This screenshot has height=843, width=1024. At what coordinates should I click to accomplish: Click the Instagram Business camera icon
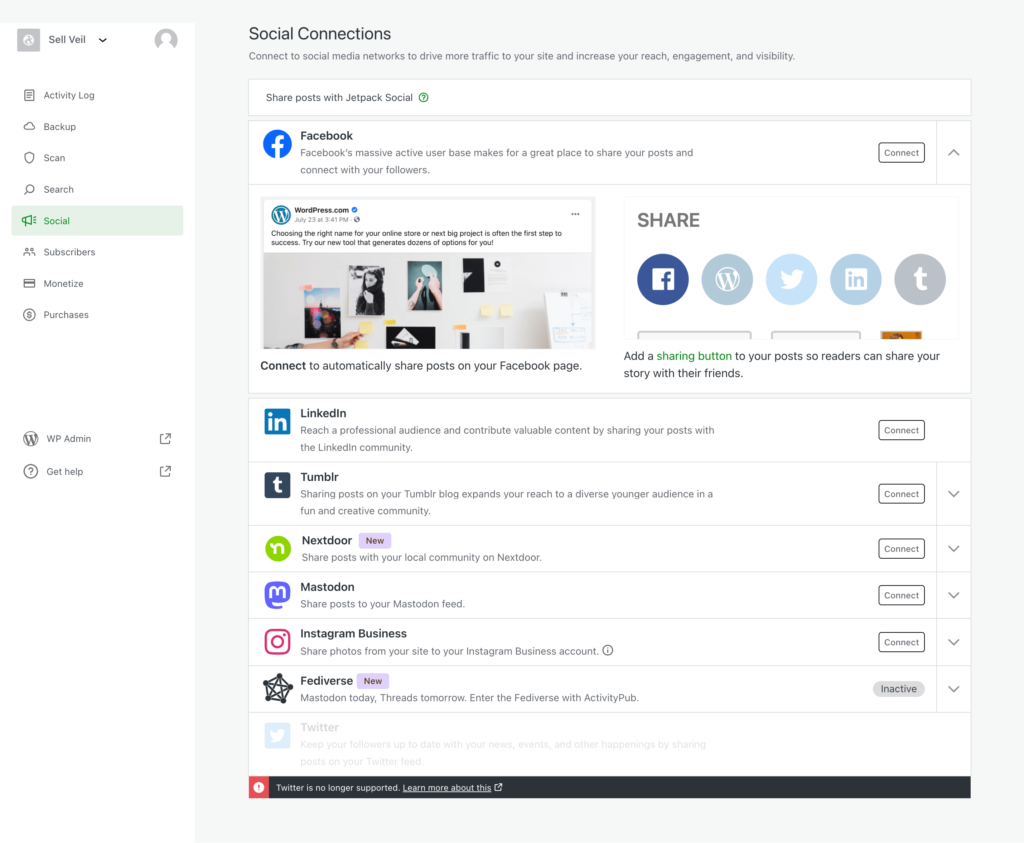[277, 641]
